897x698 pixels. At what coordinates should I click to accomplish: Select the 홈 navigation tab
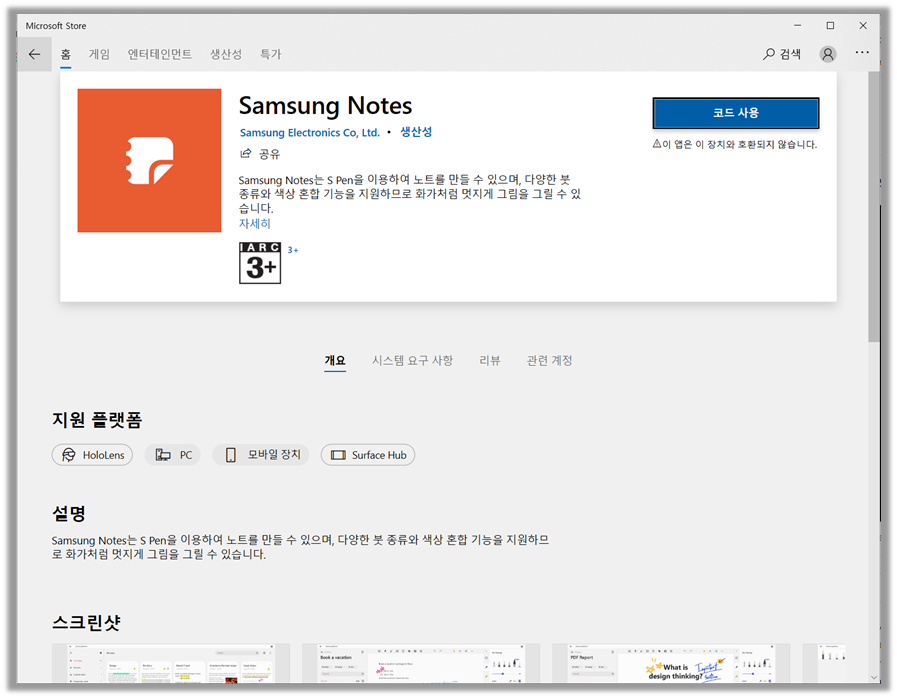66,54
